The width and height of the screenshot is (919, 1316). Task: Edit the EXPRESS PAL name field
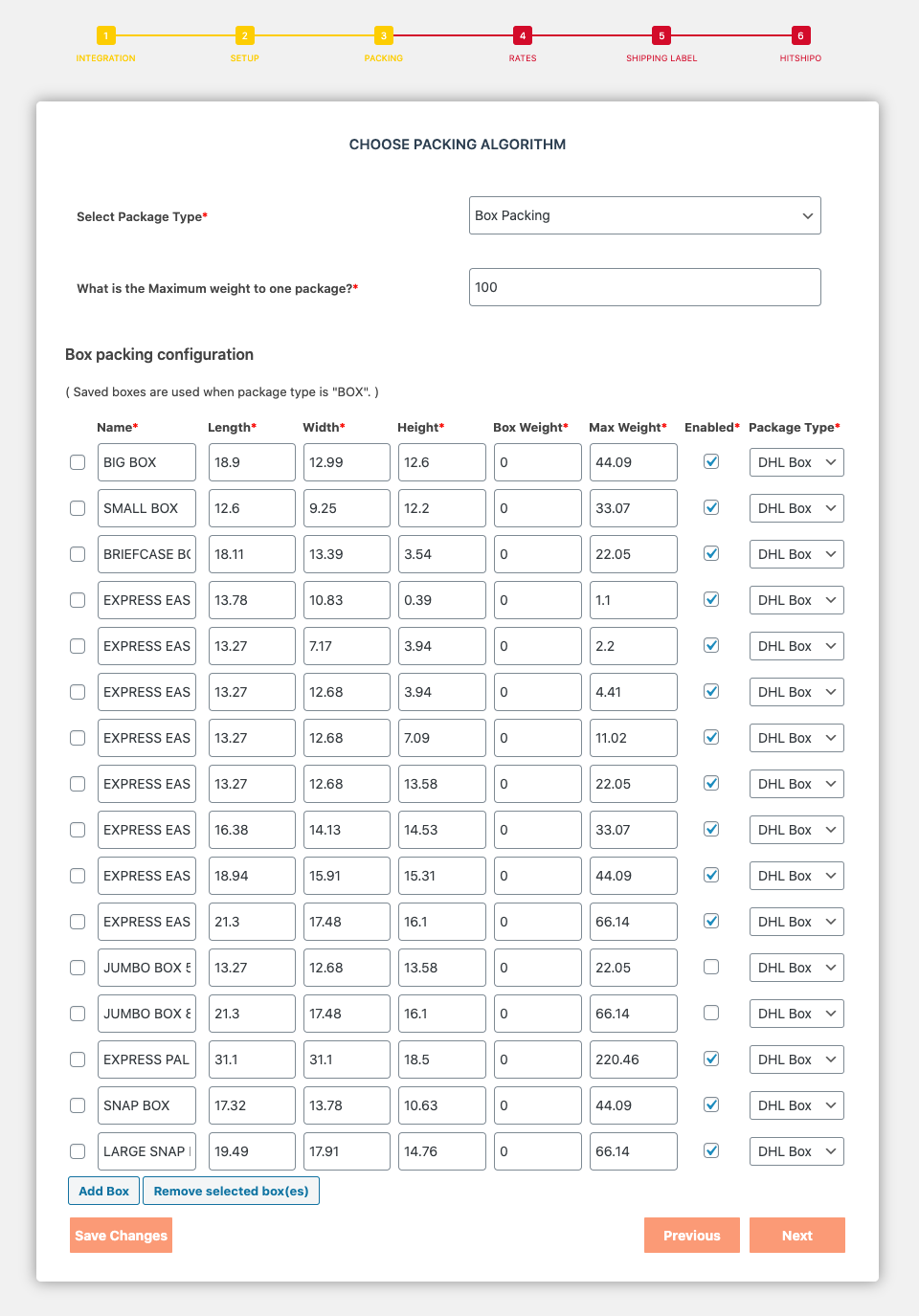146,1059
